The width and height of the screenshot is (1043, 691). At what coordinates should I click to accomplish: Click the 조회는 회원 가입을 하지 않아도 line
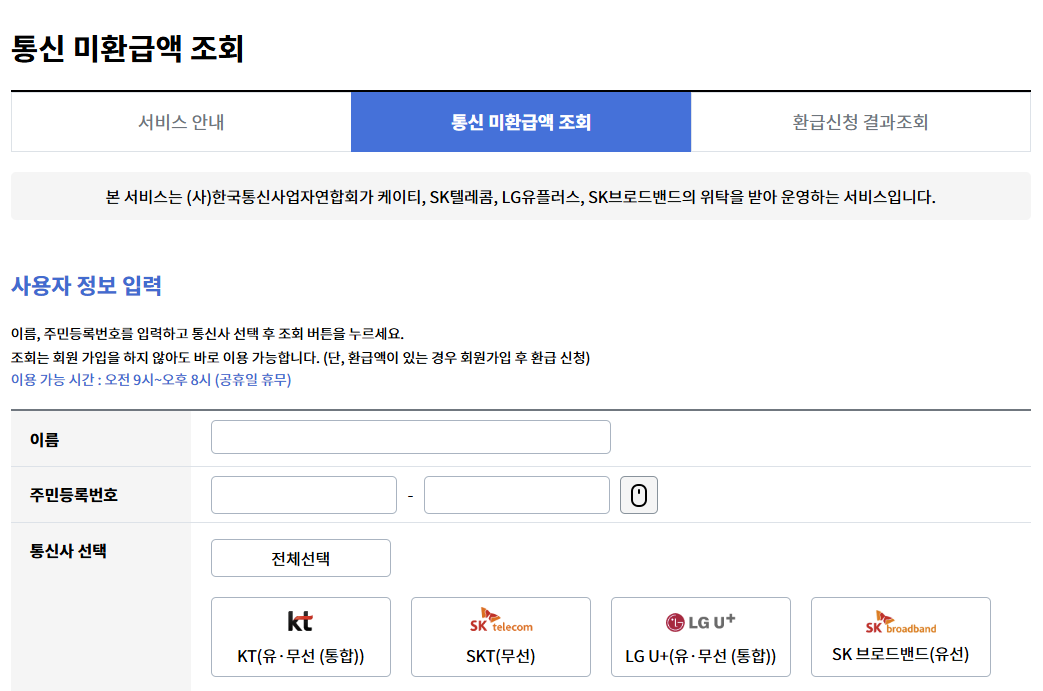(x=301, y=358)
